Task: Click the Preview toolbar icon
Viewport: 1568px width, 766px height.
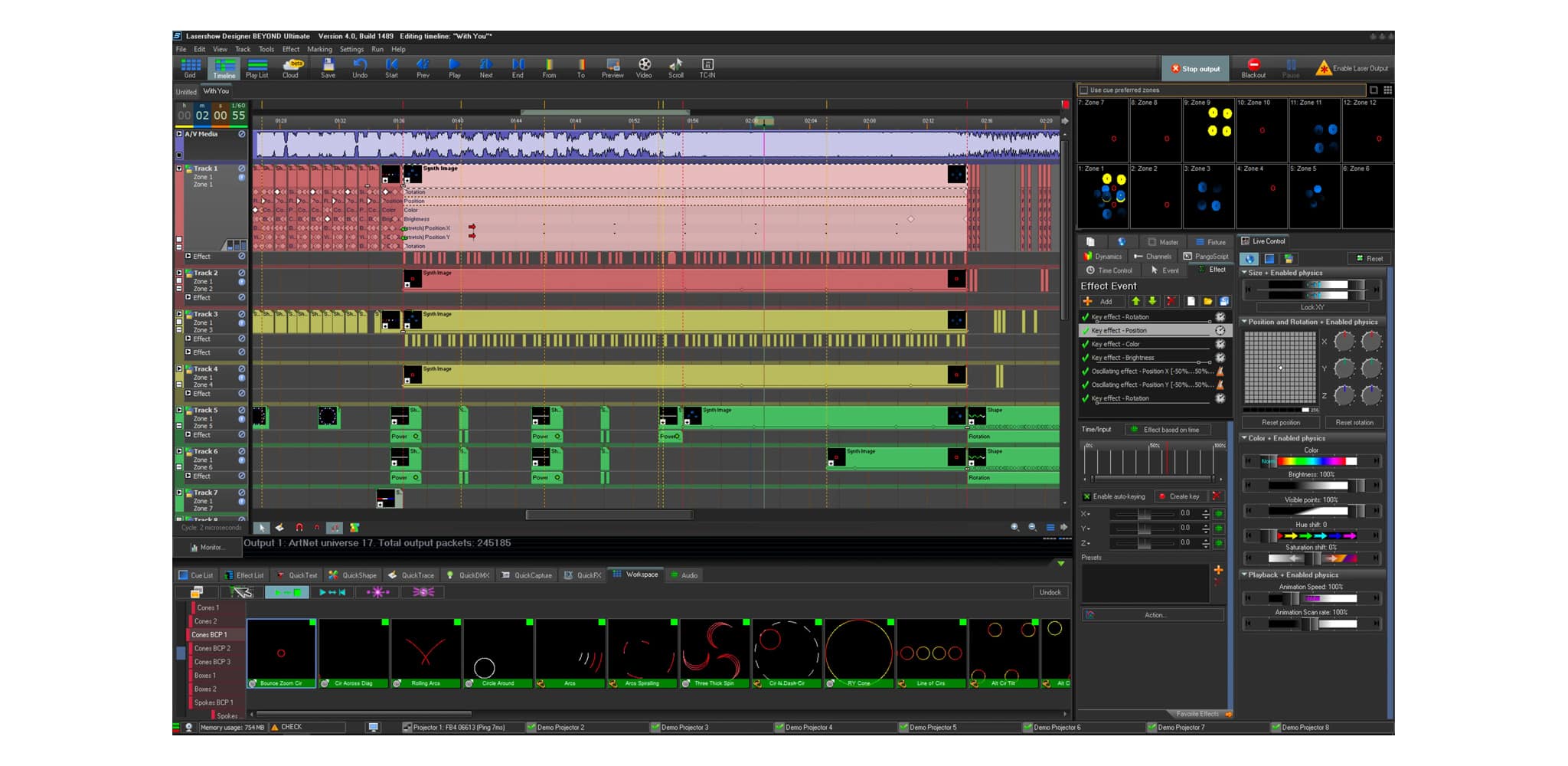Action: [x=612, y=65]
